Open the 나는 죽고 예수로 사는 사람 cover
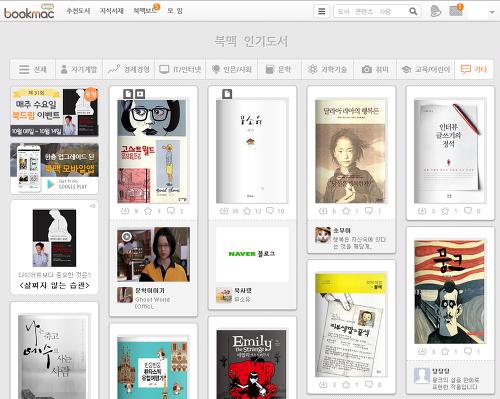 coord(54,357)
